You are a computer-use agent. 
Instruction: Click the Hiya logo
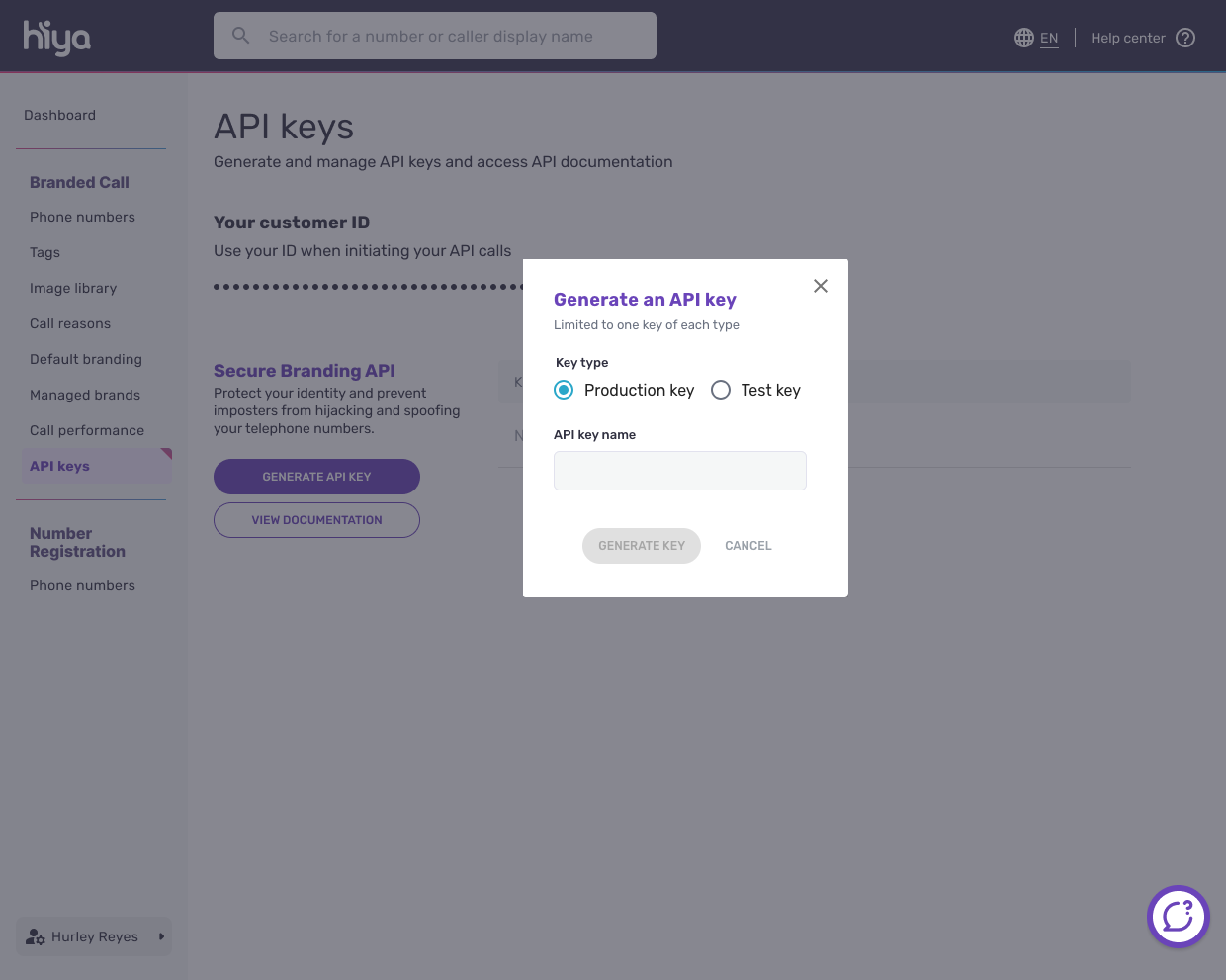click(56, 38)
